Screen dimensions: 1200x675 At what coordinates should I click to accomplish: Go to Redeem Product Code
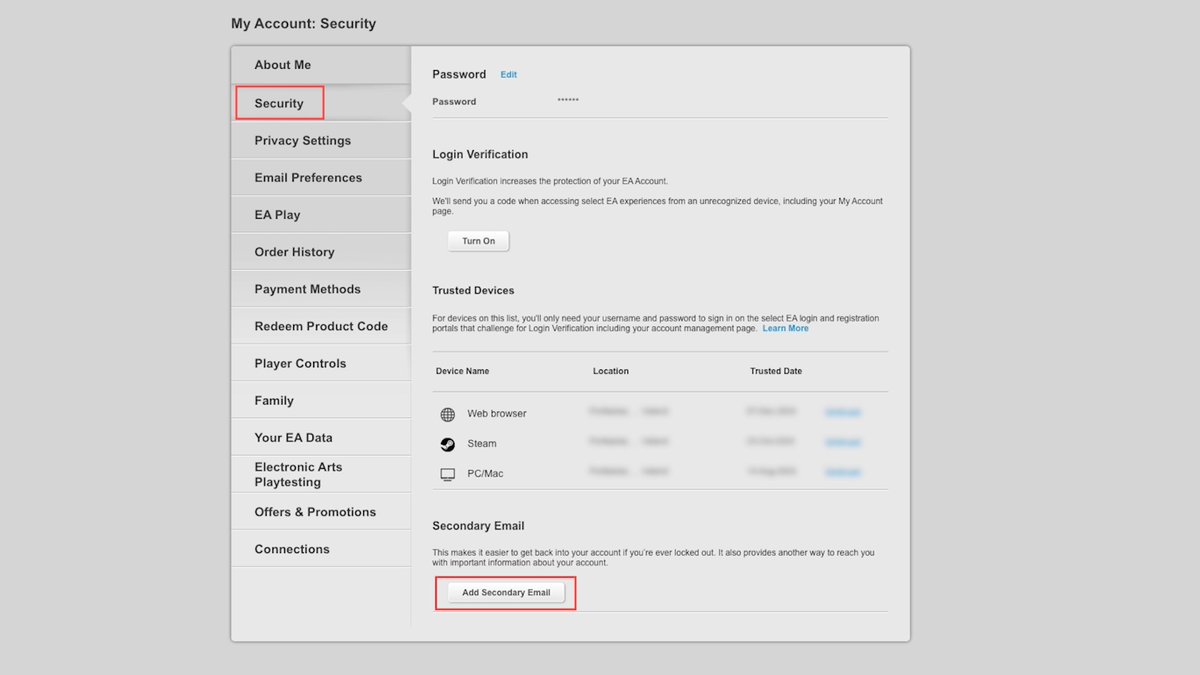click(x=321, y=326)
